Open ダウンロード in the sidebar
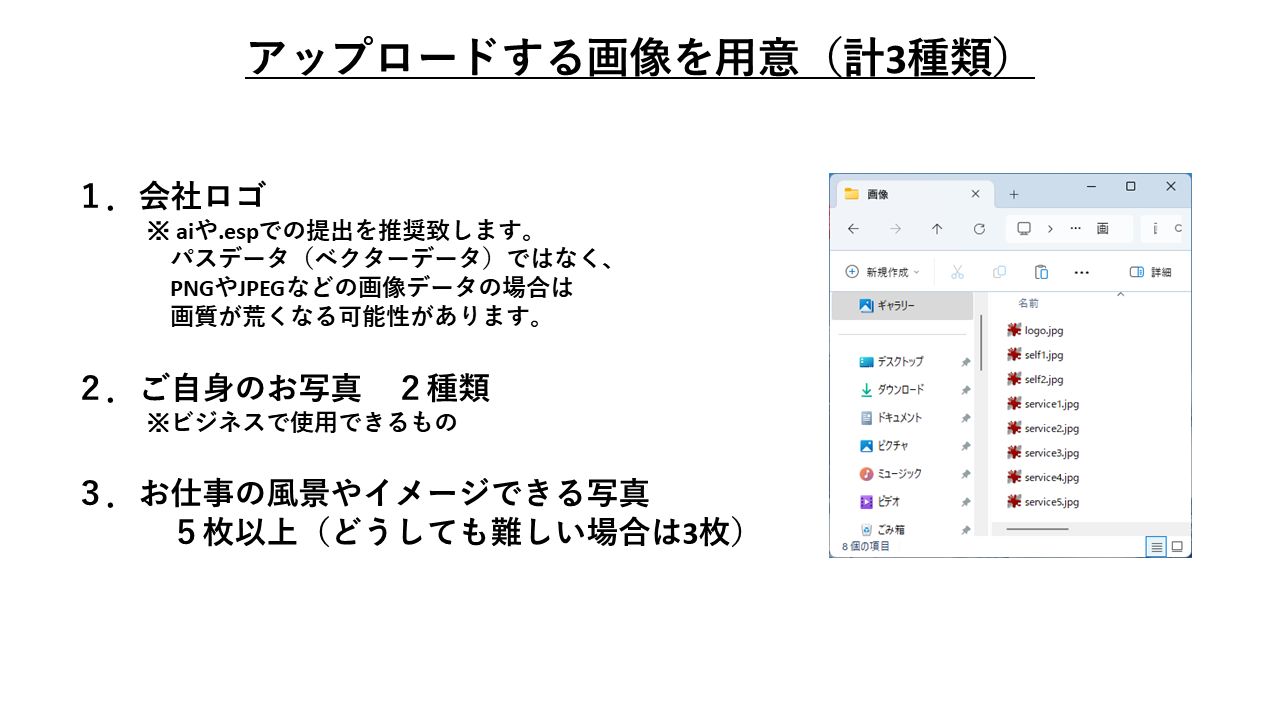This screenshot has height=720, width=1280. (899, 390)
